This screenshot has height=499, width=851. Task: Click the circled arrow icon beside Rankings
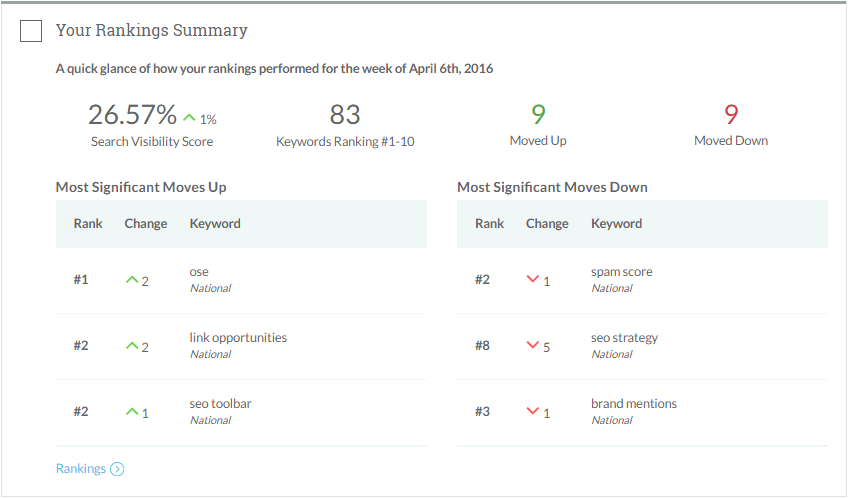pos(117,469)
